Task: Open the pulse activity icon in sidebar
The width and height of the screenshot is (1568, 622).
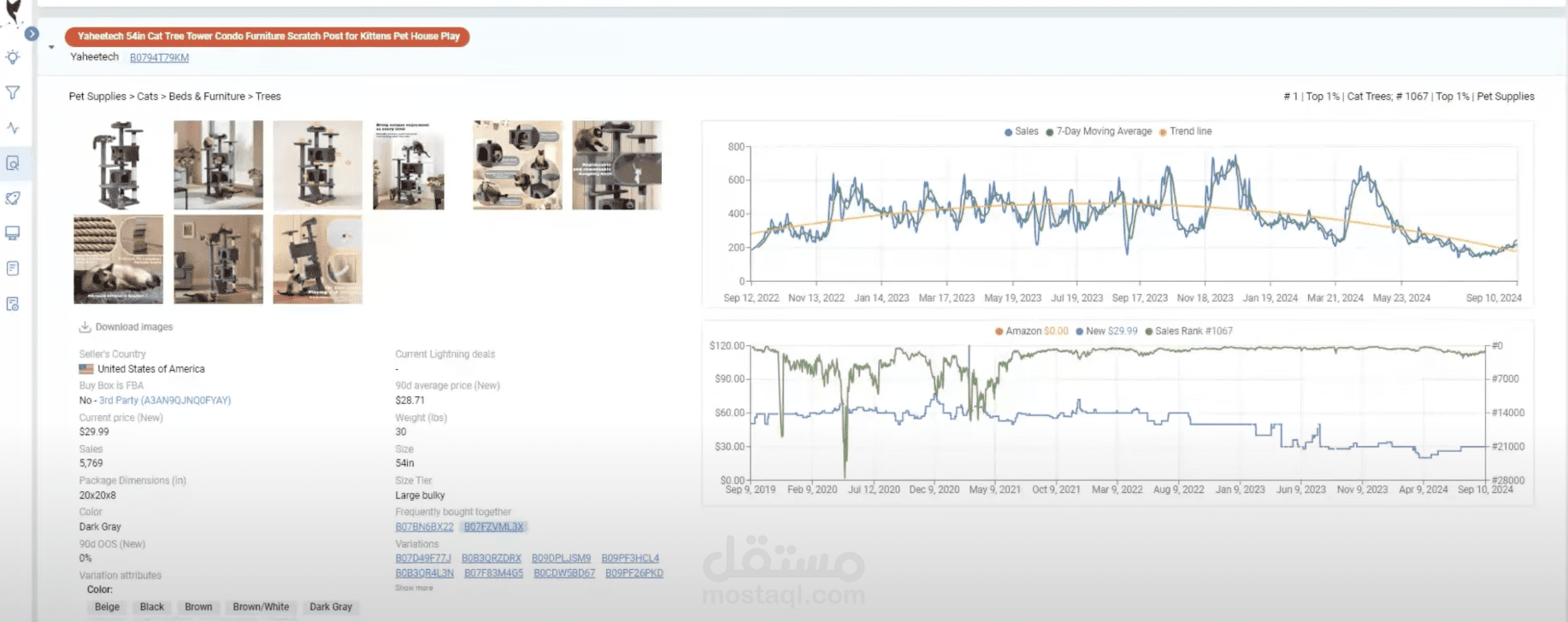Action: click(13, 128)
